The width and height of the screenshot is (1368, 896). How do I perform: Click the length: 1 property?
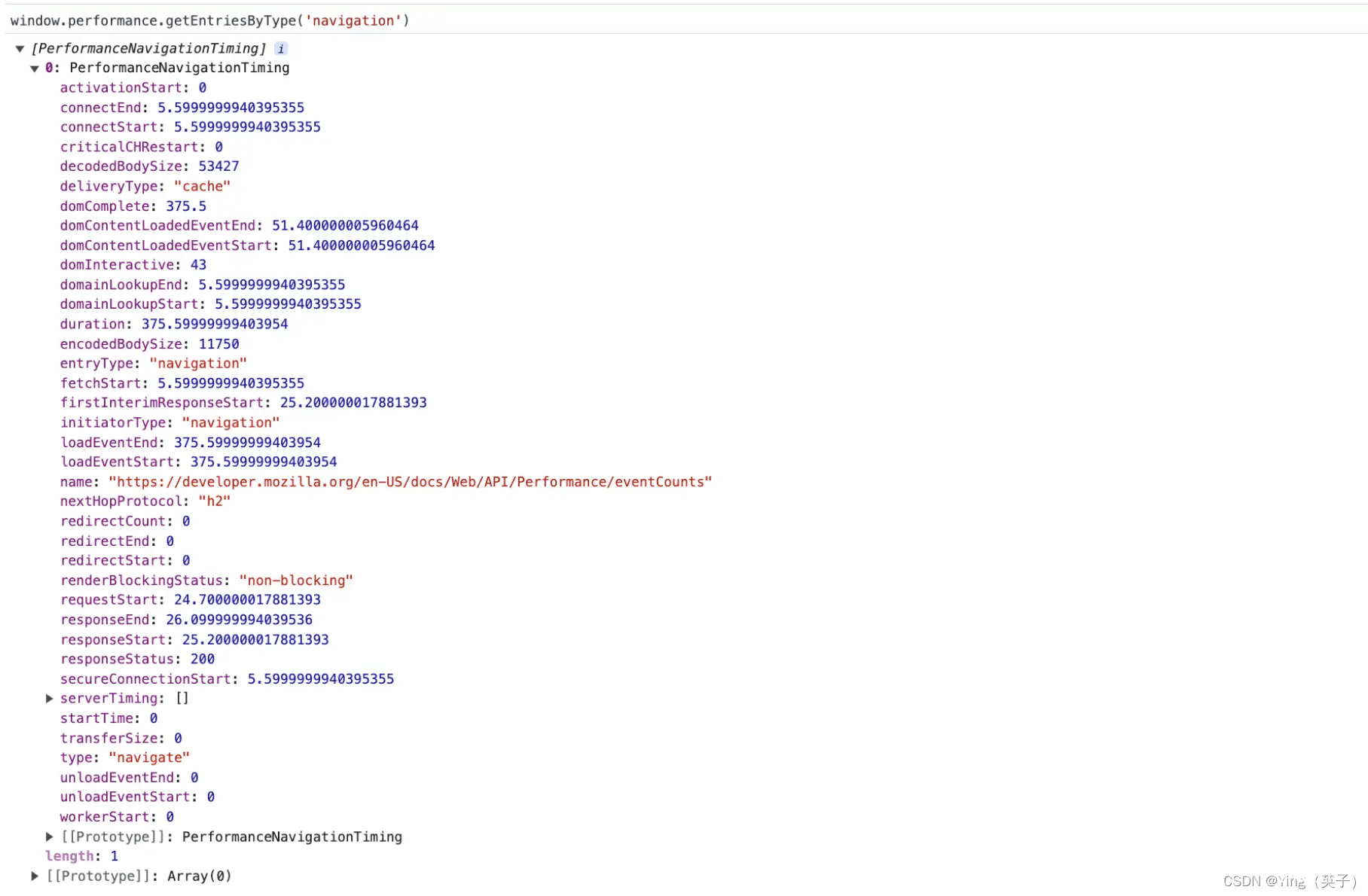81,856
